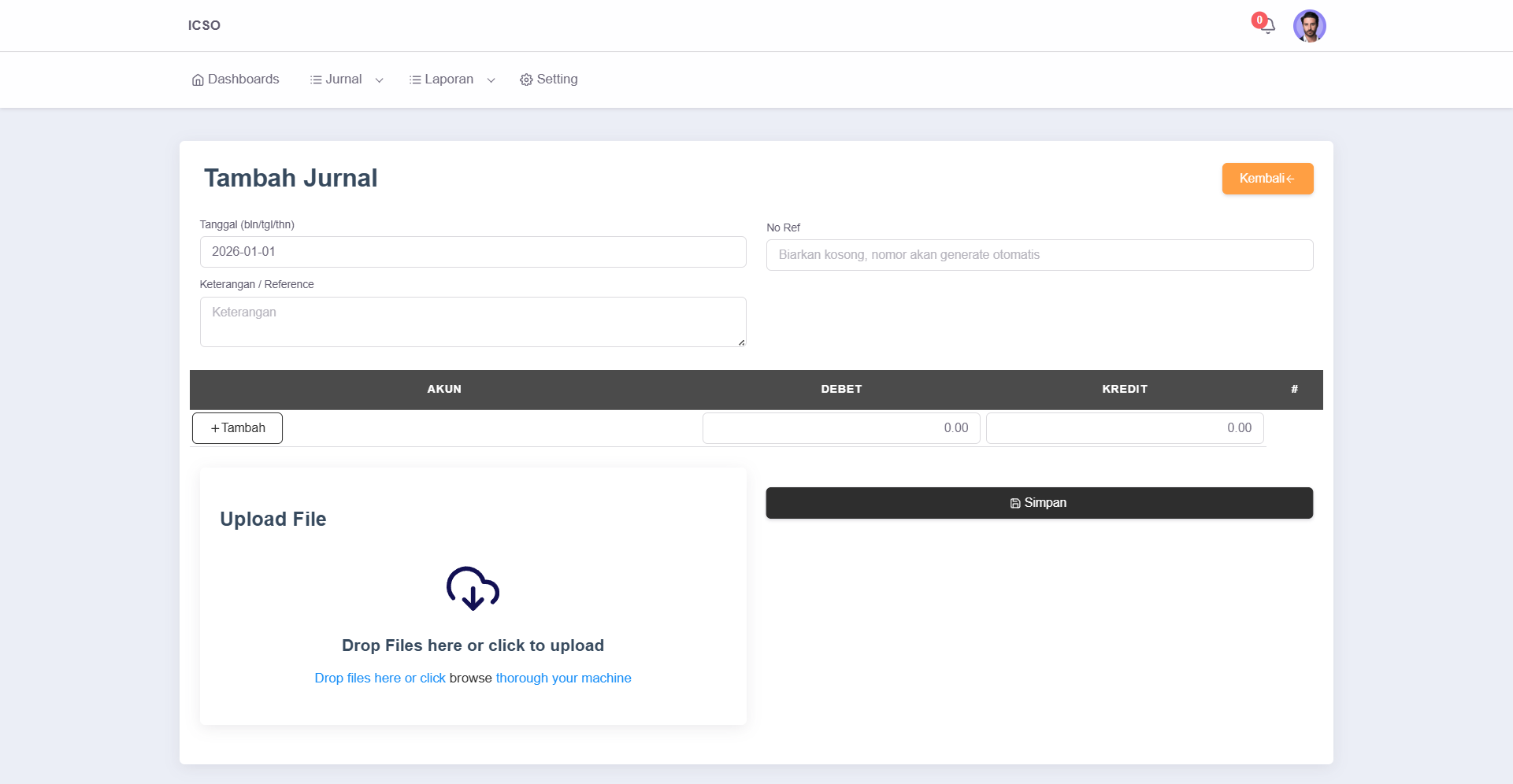The image size is (1513, 784).
Task: Click the Tanggal date input field
Action: click(473, 252)
